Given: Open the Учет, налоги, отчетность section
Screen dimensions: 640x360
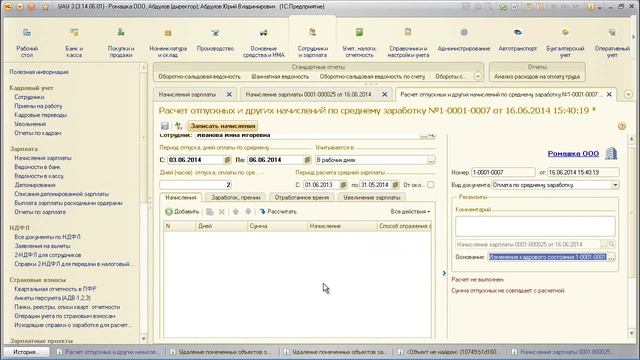Looking at the screenshot, I should [359, 42].
